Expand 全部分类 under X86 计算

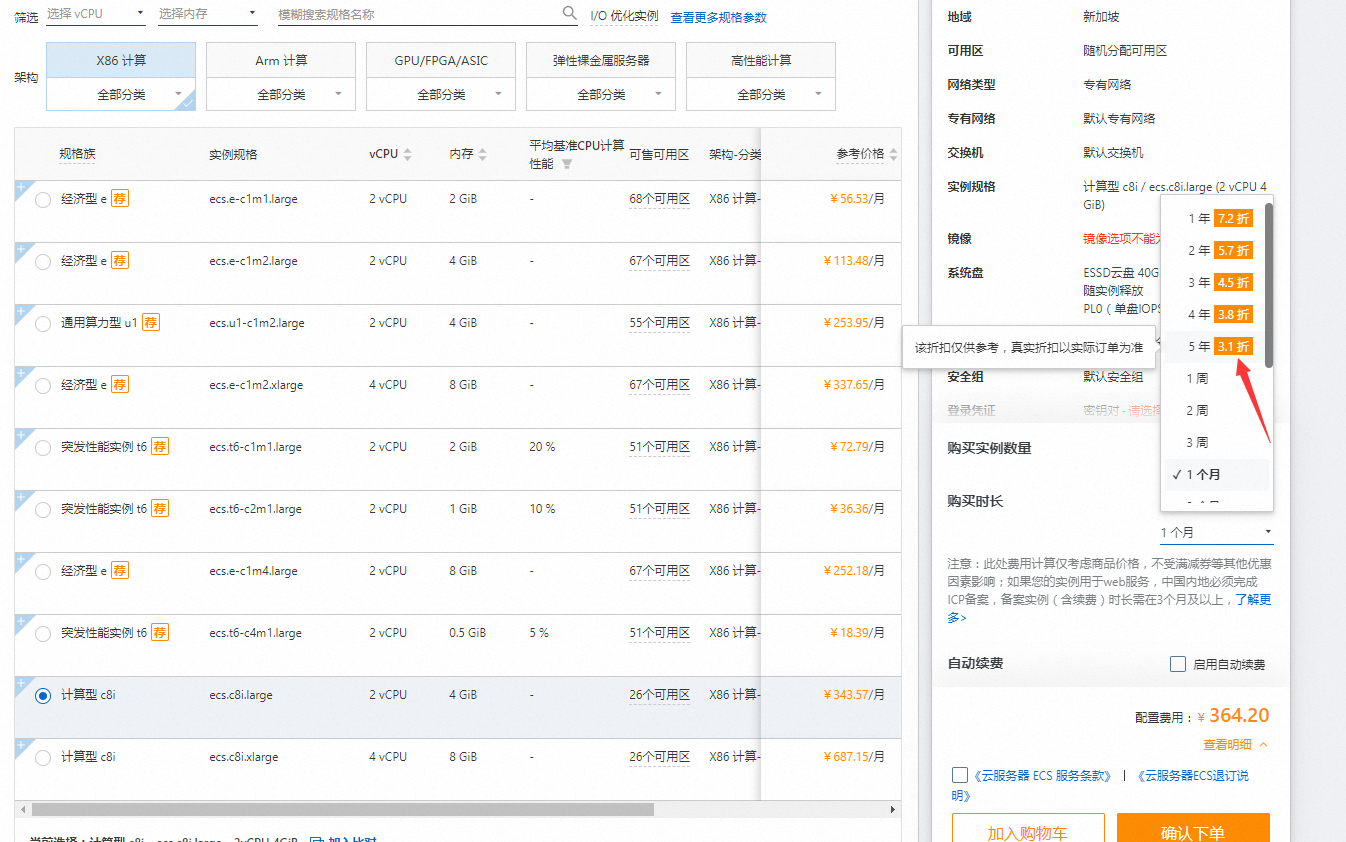(x=121, y=94)
